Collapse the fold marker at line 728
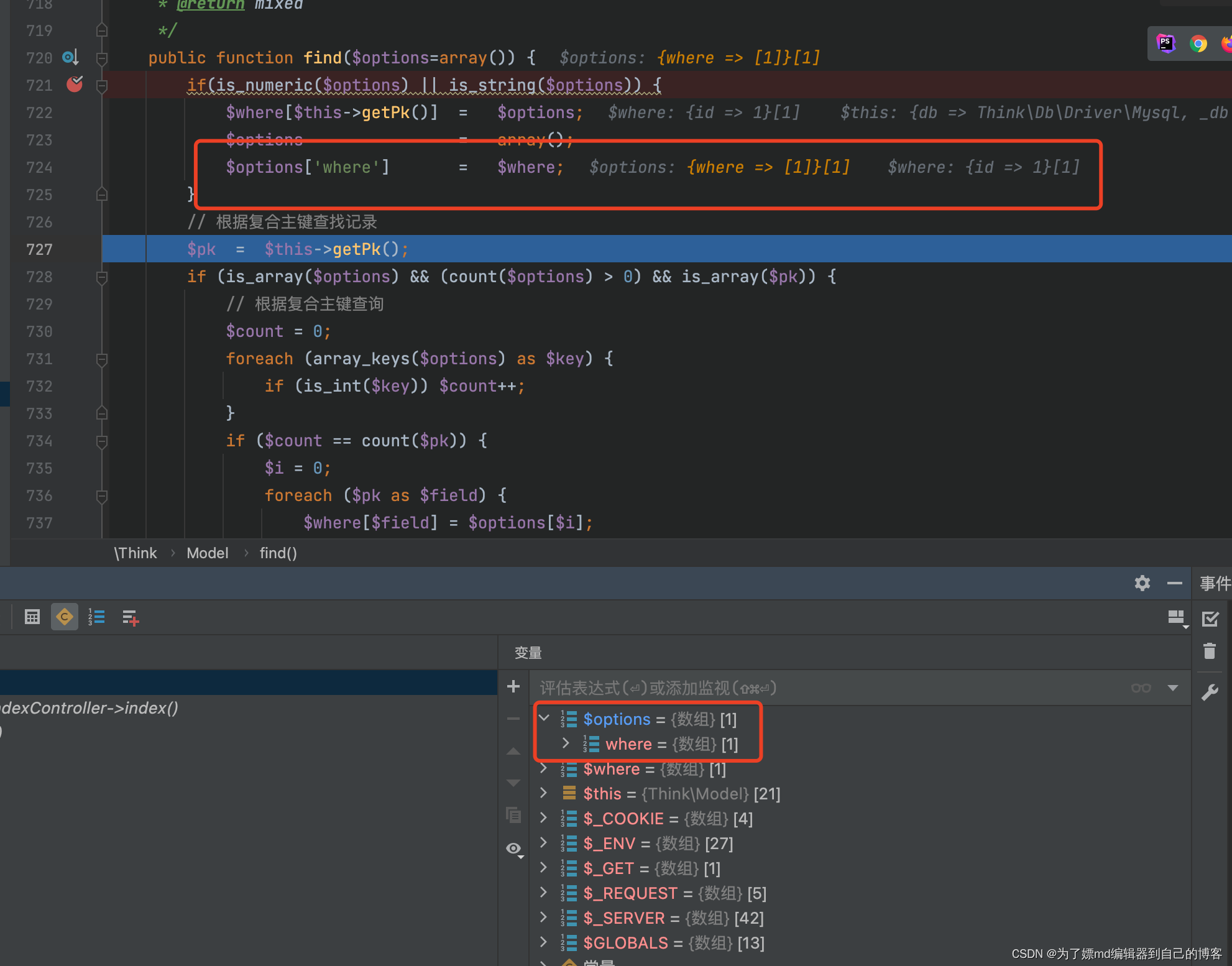1232x966 pixels. 102,277
